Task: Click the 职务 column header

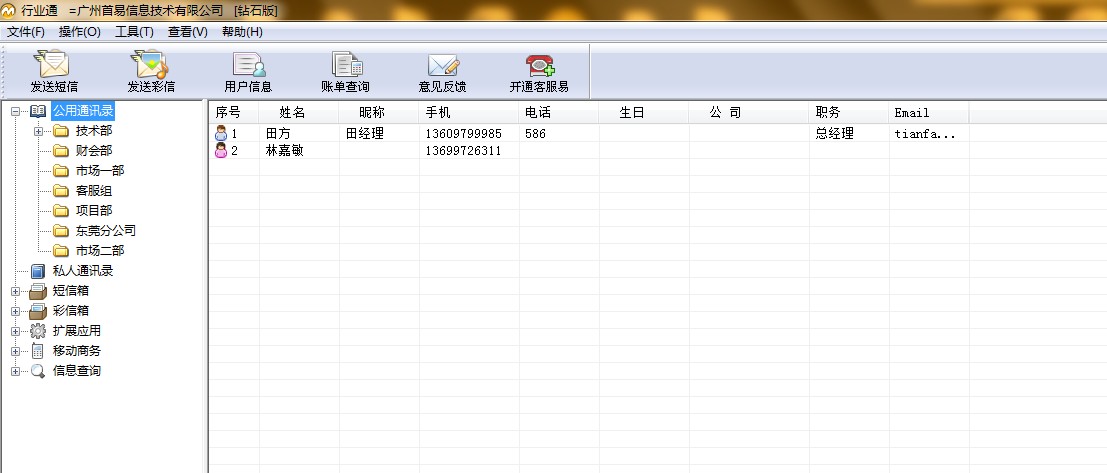Action: click(849, 113)
